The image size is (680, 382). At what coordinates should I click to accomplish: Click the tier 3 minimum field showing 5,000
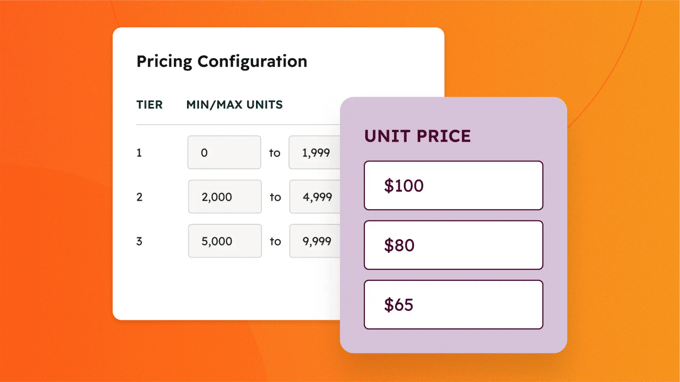pyautogui.click(x=225, y=241)
